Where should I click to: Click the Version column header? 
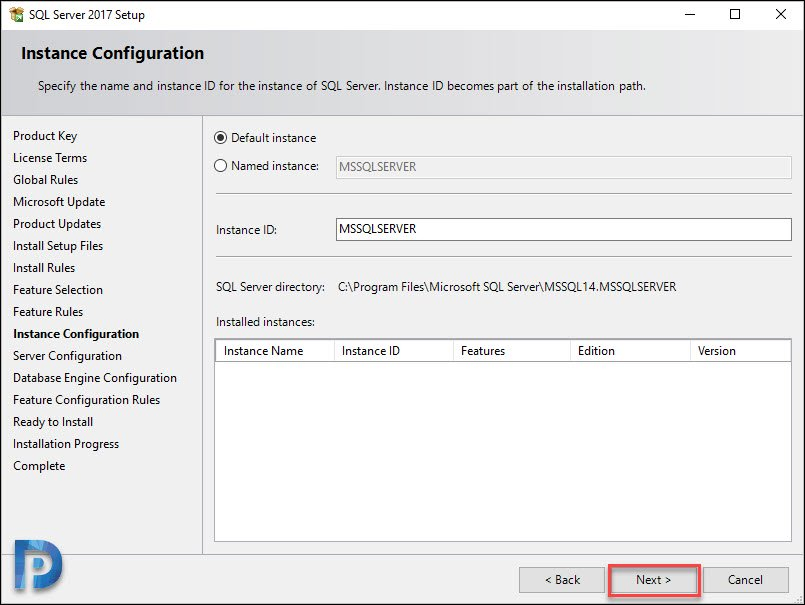click(x=740, y=351)
